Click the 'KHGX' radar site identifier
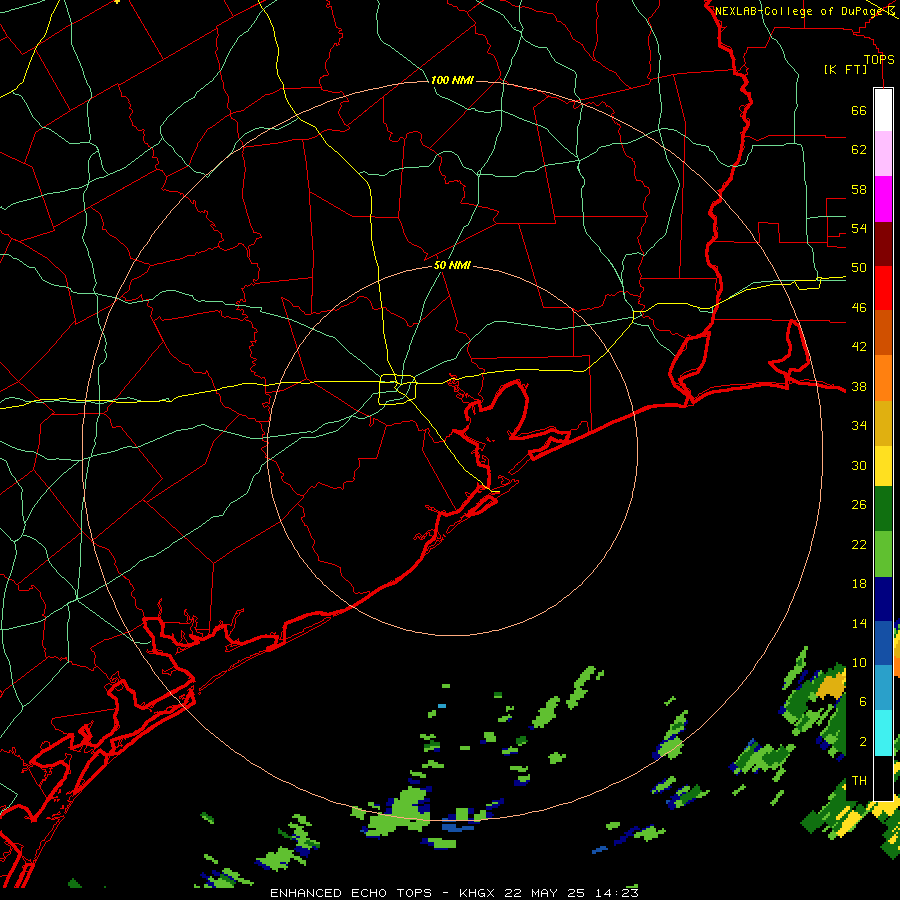Viewport: 900px width, 900px height. (478, 893)
